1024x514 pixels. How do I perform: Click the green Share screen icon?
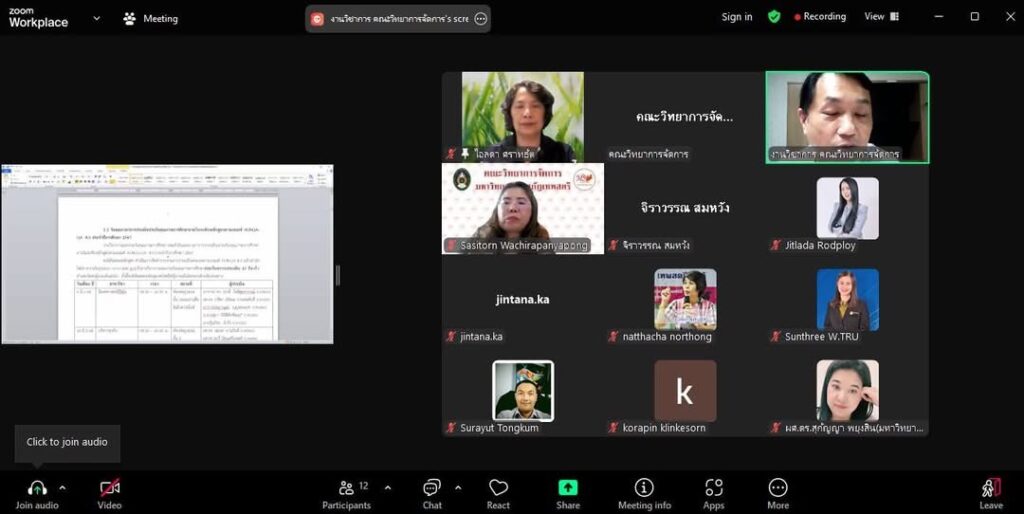[x=567, y=491]
